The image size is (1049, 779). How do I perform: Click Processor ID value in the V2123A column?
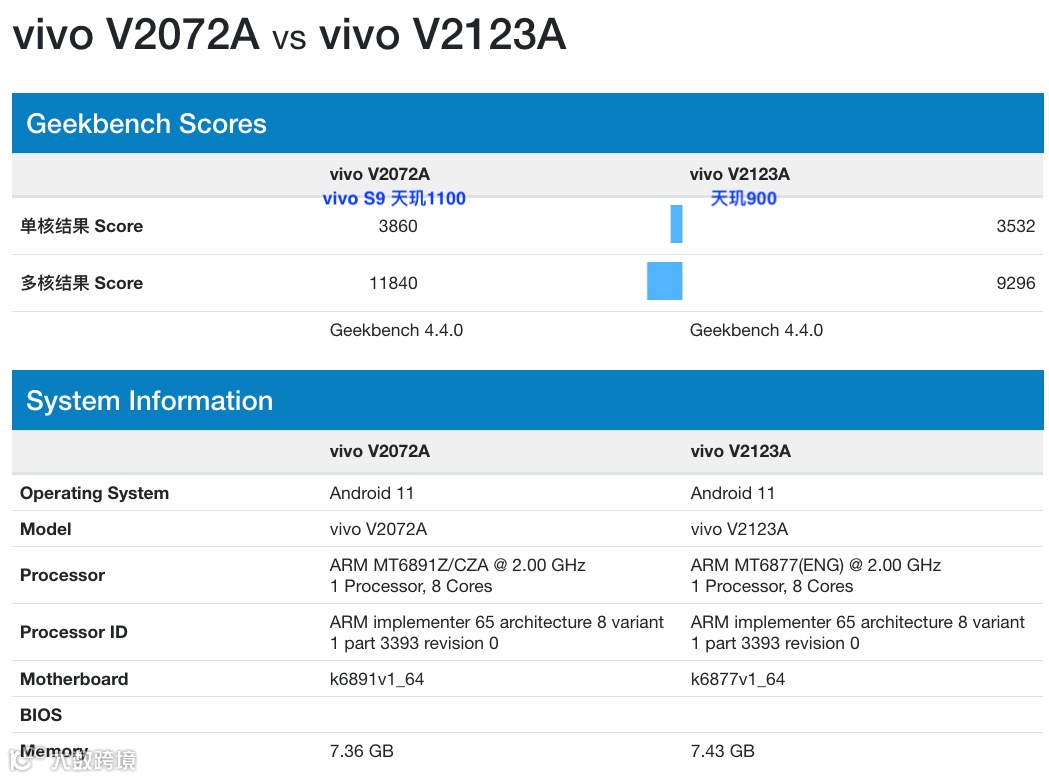coord(858,632)
